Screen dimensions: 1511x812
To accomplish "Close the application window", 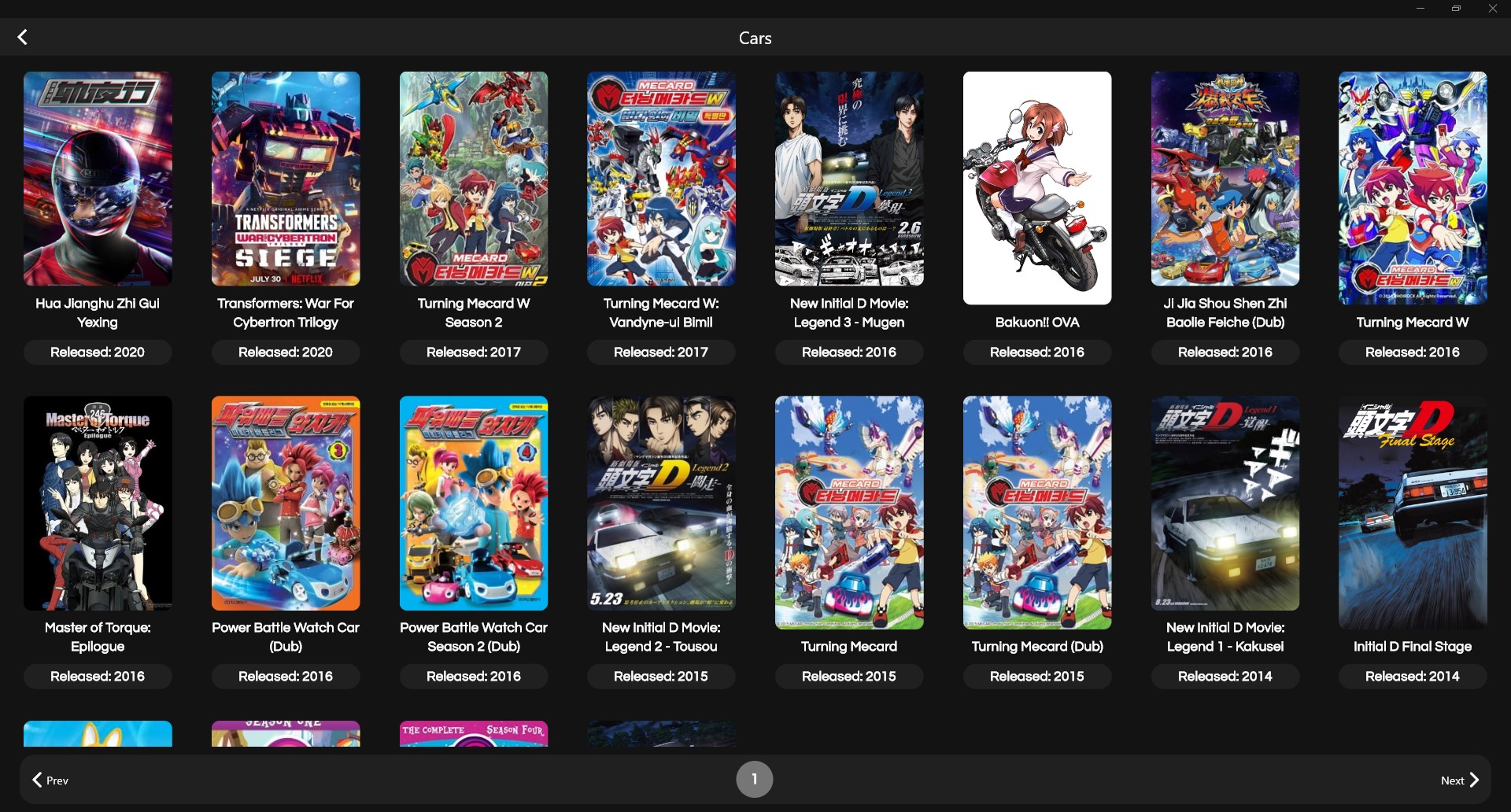I will point(1493,9).
